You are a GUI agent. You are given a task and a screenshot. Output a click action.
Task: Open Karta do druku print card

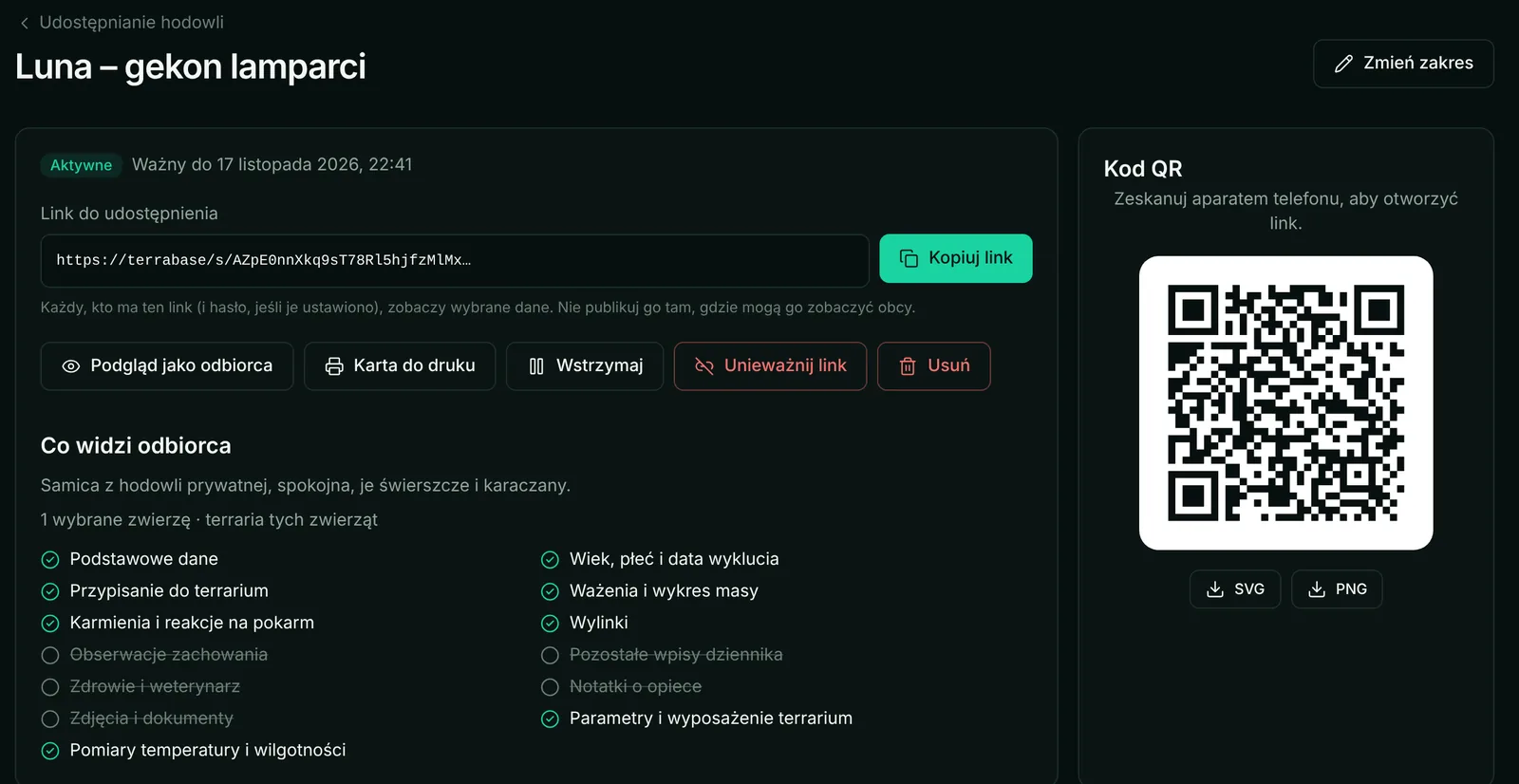pyautogui.click(x=400, y=366)
